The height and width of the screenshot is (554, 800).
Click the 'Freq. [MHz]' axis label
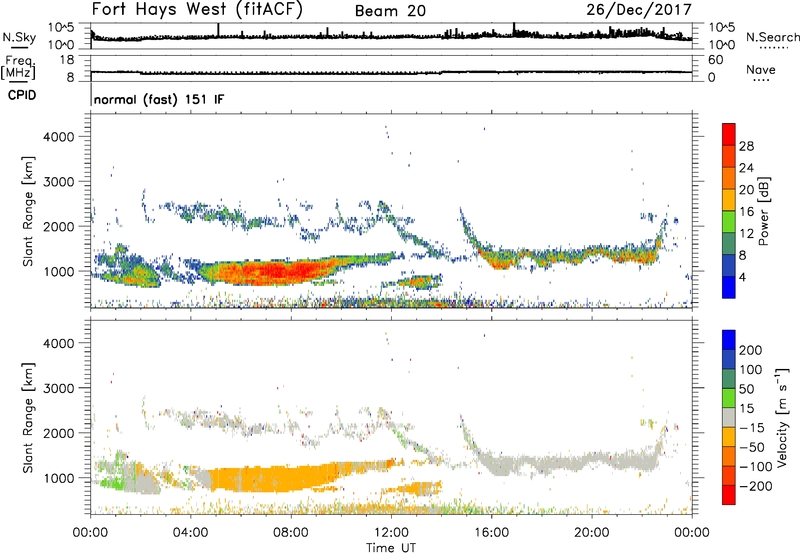pos(18,69)
